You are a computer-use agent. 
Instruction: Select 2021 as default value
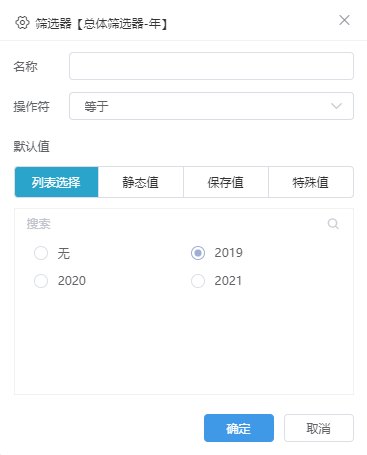click(x=198, y=281)
